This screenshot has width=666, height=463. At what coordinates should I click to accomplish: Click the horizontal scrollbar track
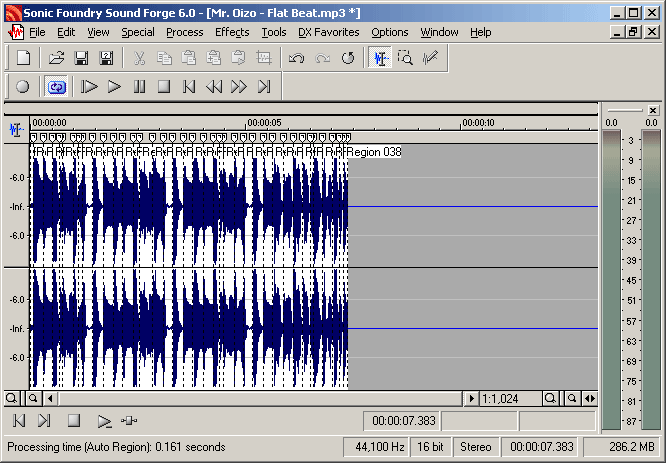(x=260, y=398)
